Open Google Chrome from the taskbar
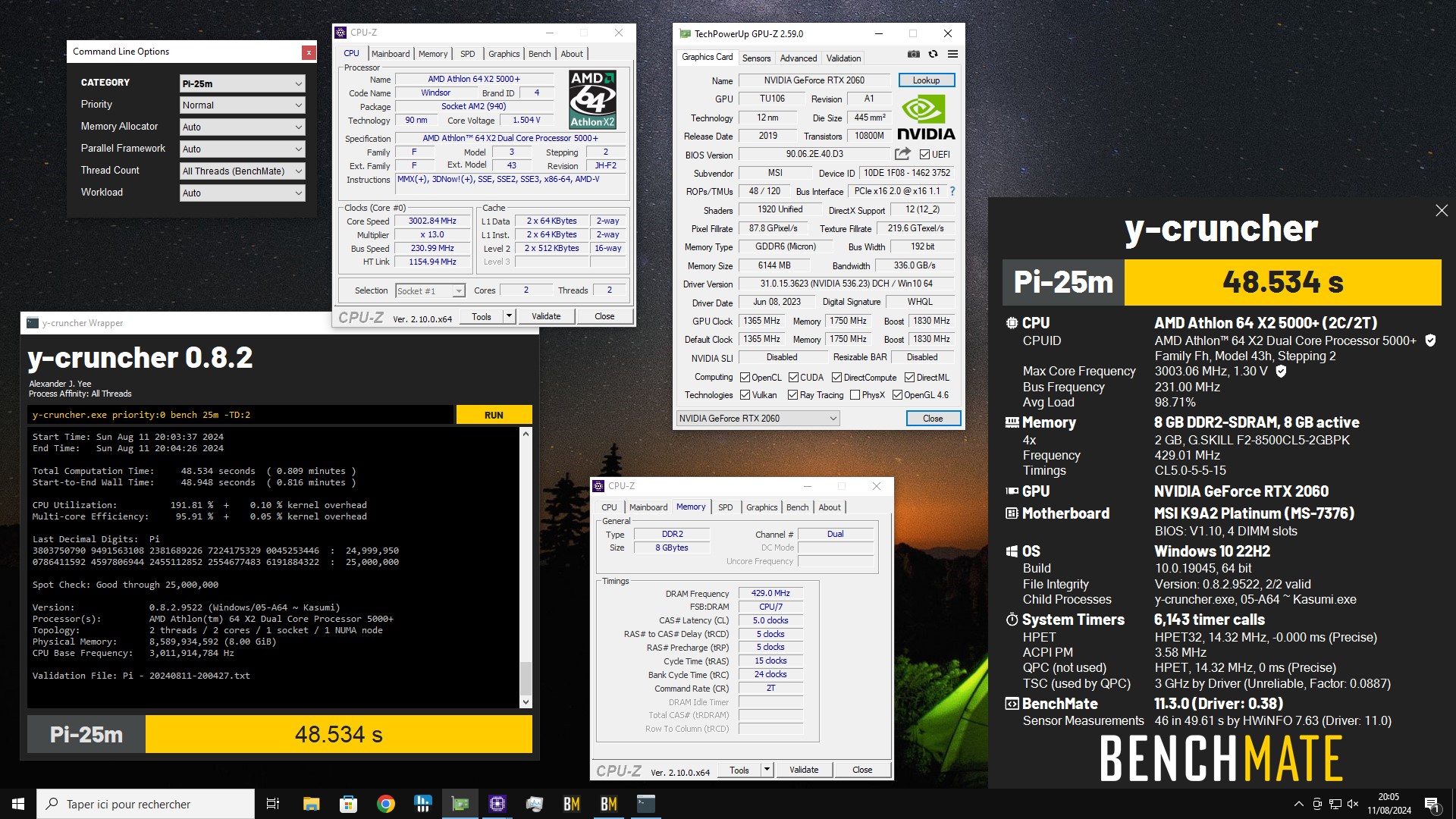 [385, 804]
